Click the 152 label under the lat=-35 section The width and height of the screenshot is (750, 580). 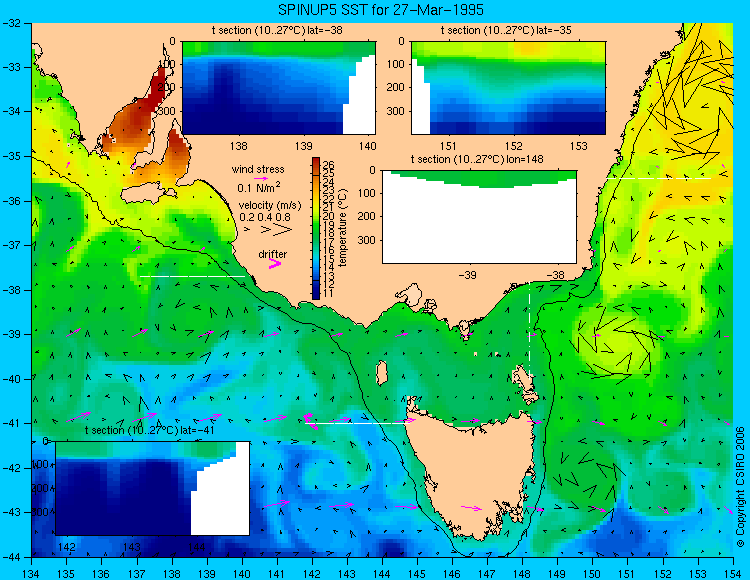514,146
